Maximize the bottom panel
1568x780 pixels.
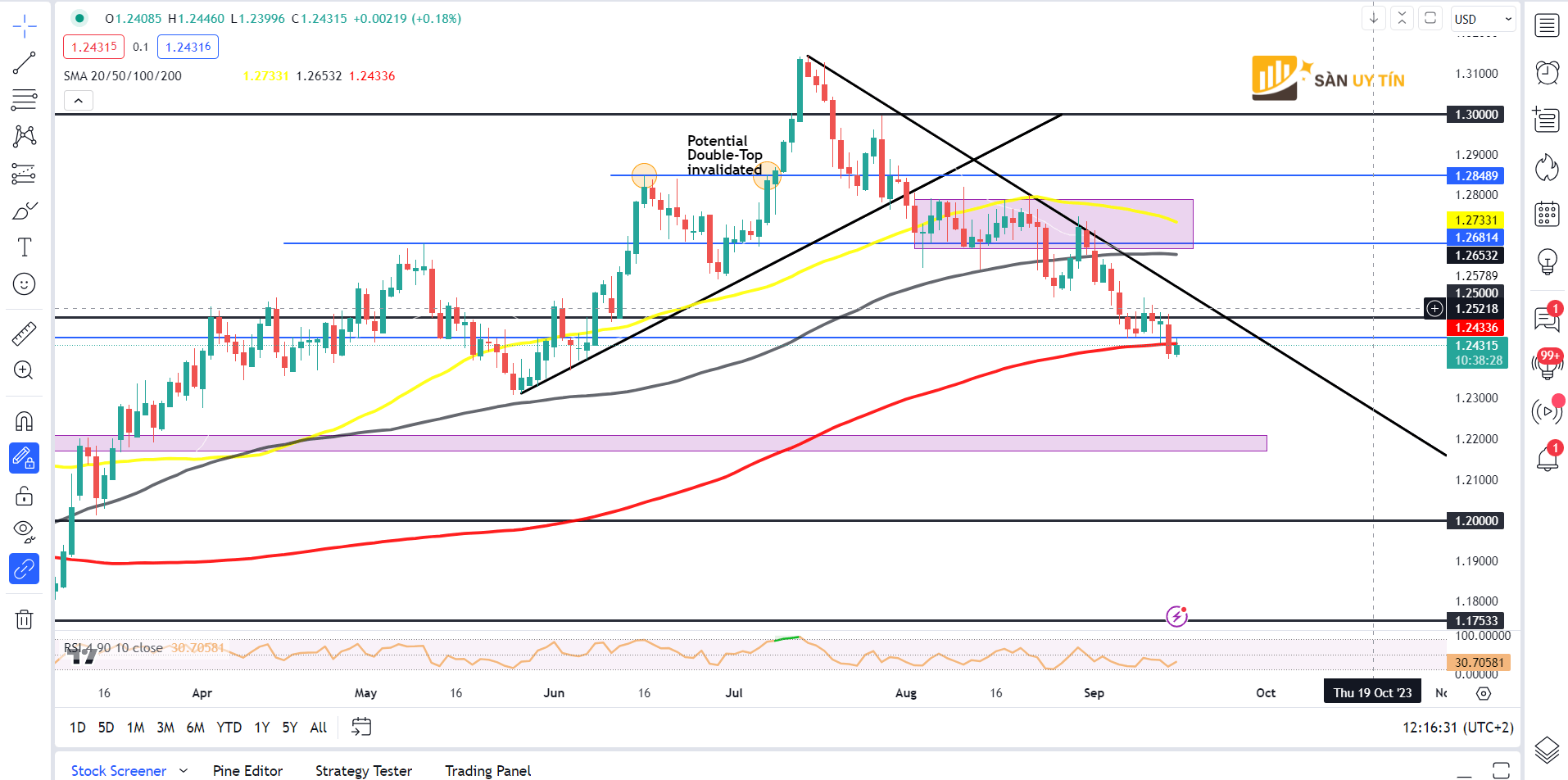coord(1501,770)
